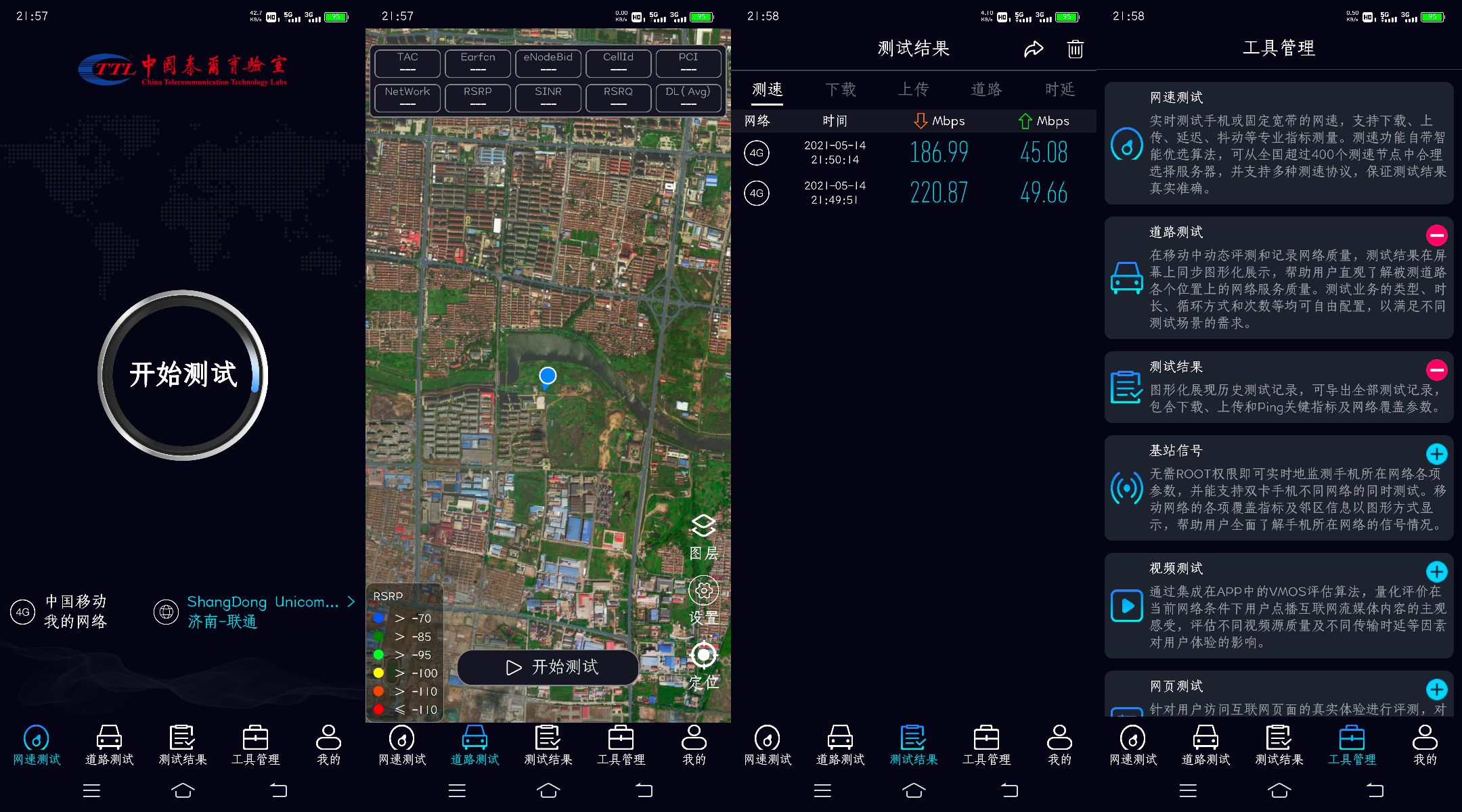
Task: Select the 测速 results tab
Action: click(768, 89)
